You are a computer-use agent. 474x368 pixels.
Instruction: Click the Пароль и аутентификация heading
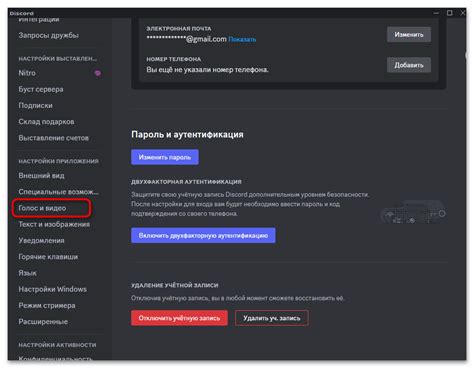pyautogui.click(x=187, y=134)
